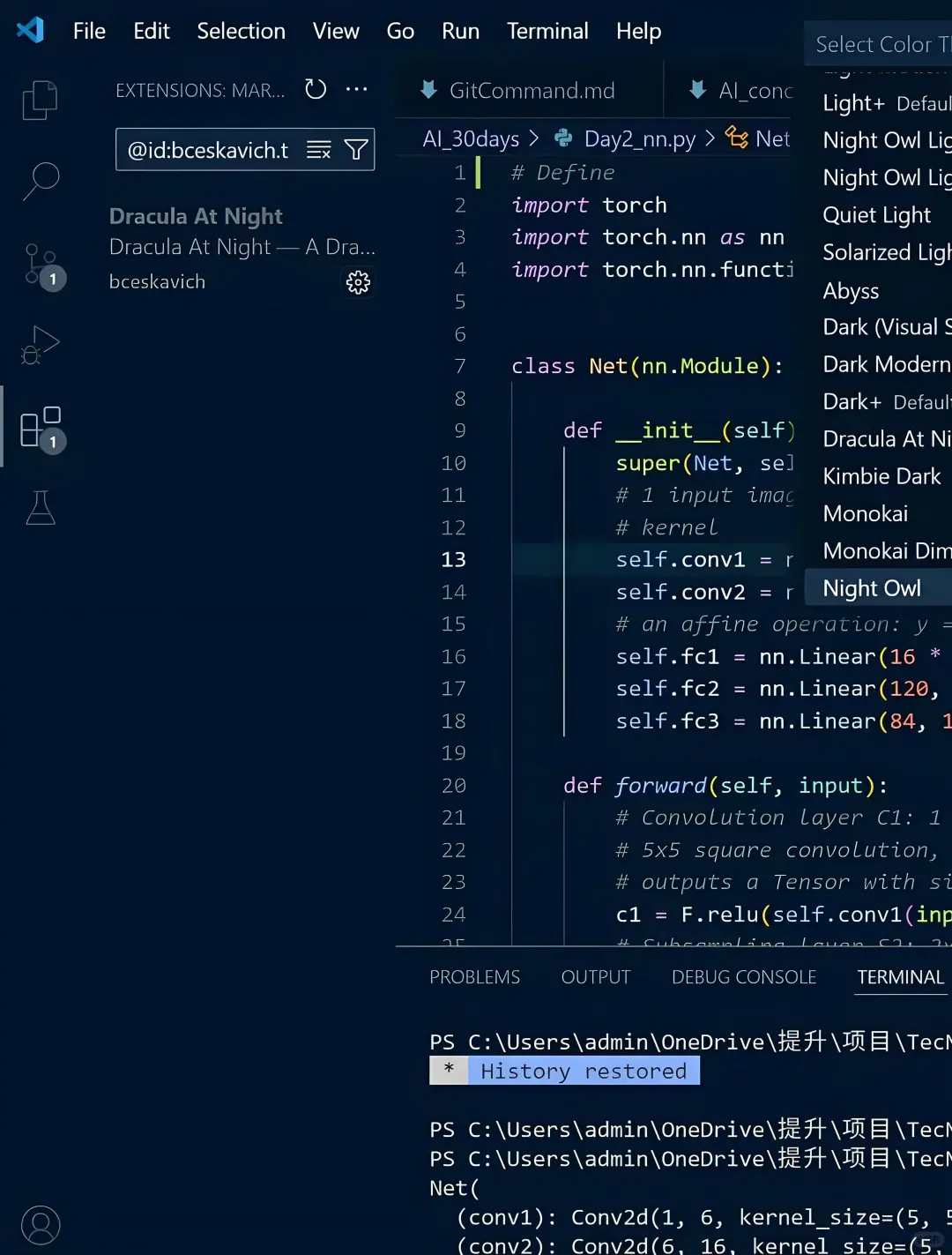Open the Go menu
952x1255 pixels.
point(400,31)
